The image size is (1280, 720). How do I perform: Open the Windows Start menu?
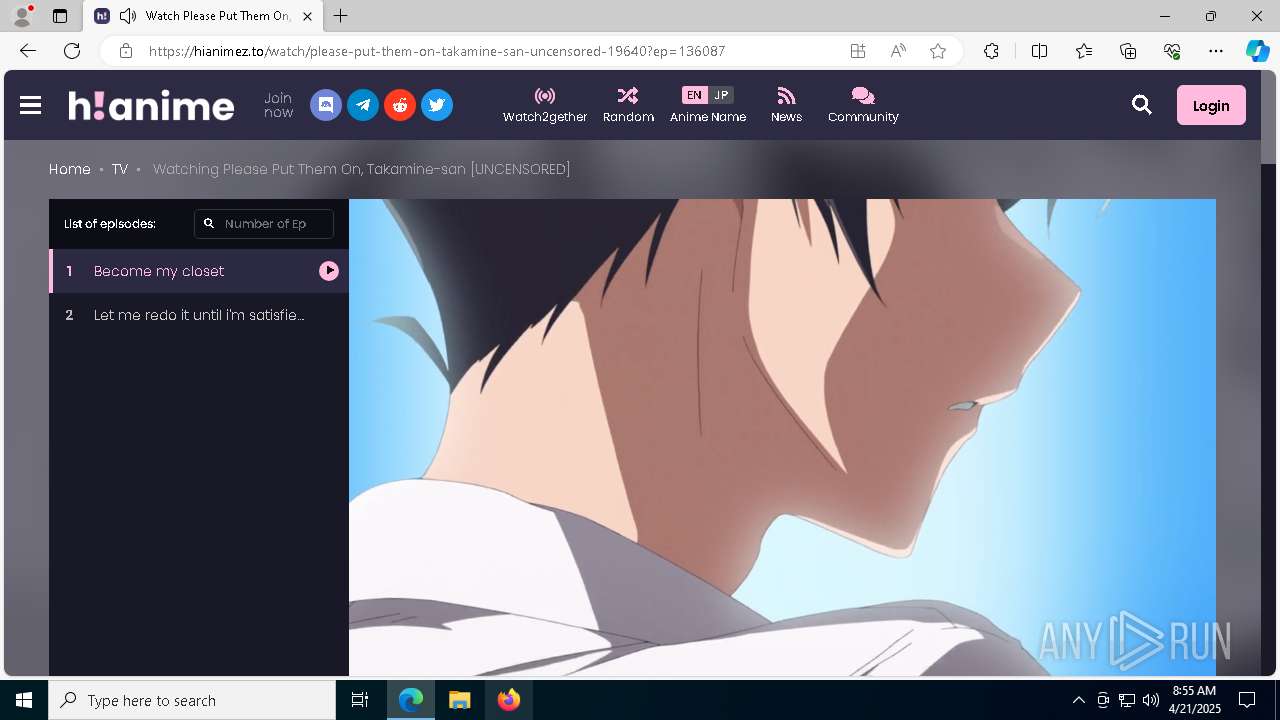tap(24, 700)
